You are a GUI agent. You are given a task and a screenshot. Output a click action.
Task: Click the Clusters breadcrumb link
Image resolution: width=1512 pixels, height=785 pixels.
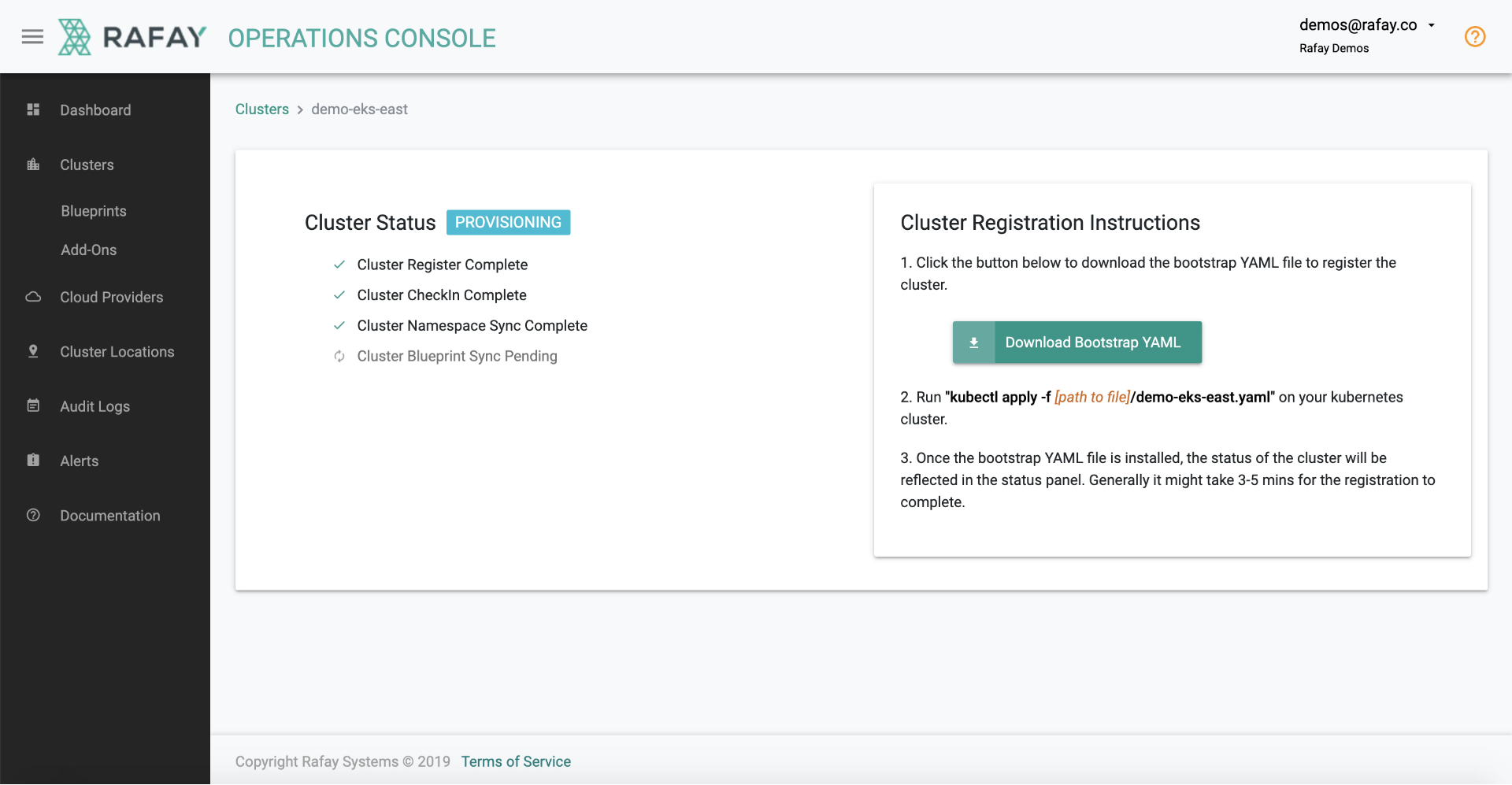(x=262, y=109)
